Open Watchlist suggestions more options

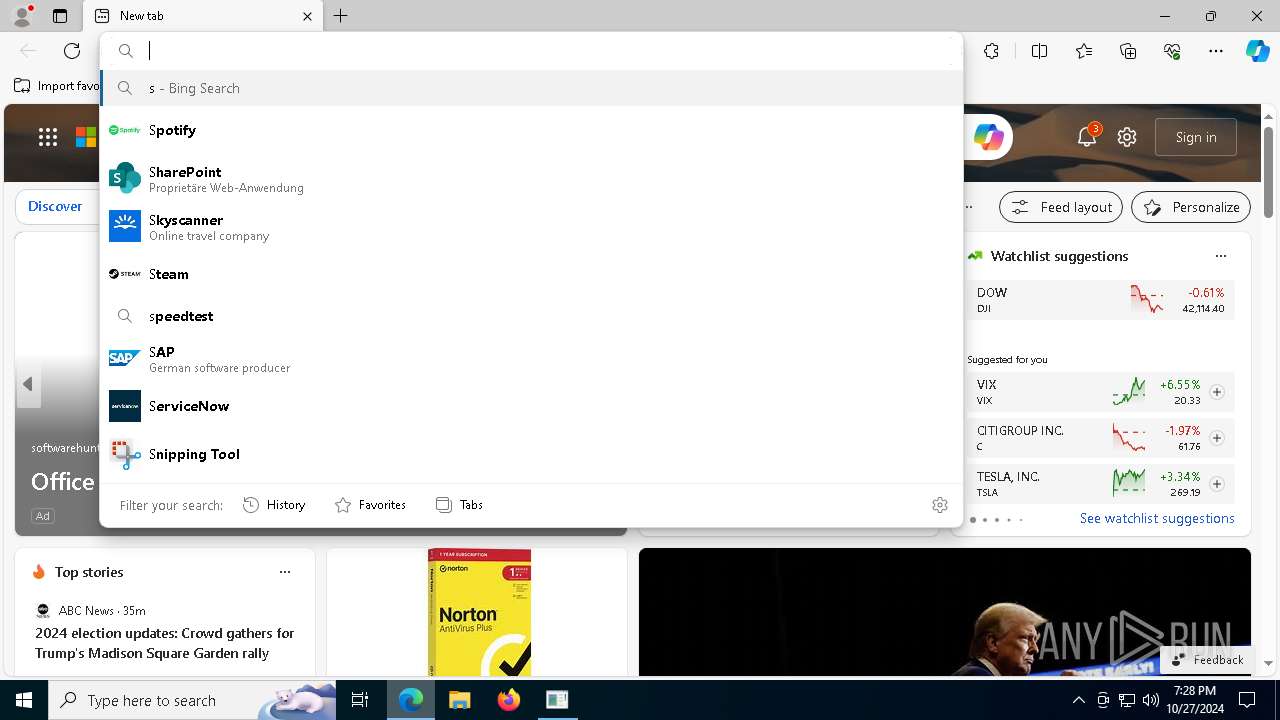pyautogui.click(x=1220, y=256)
